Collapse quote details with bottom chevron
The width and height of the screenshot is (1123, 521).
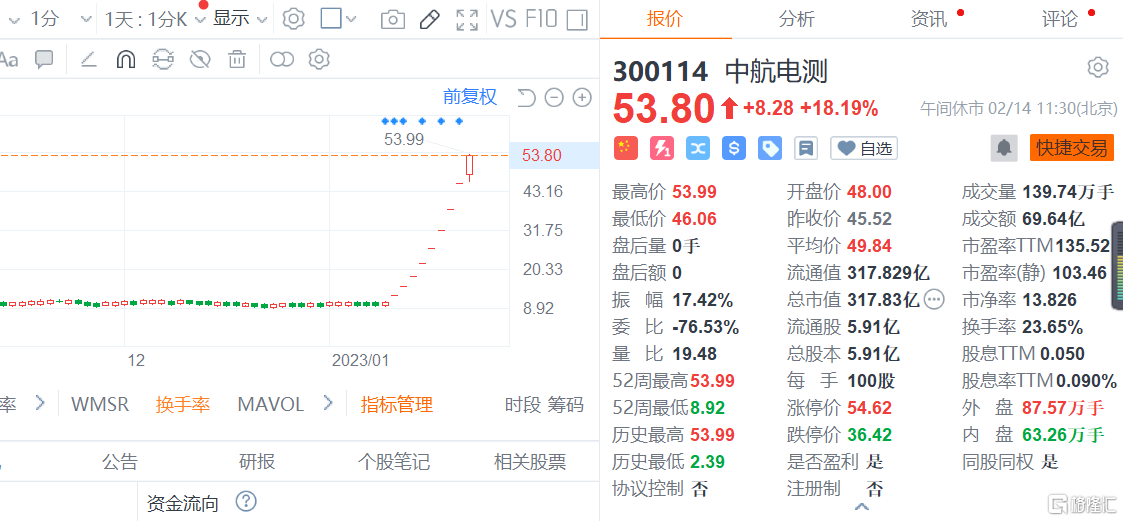[x=862, y=508]
